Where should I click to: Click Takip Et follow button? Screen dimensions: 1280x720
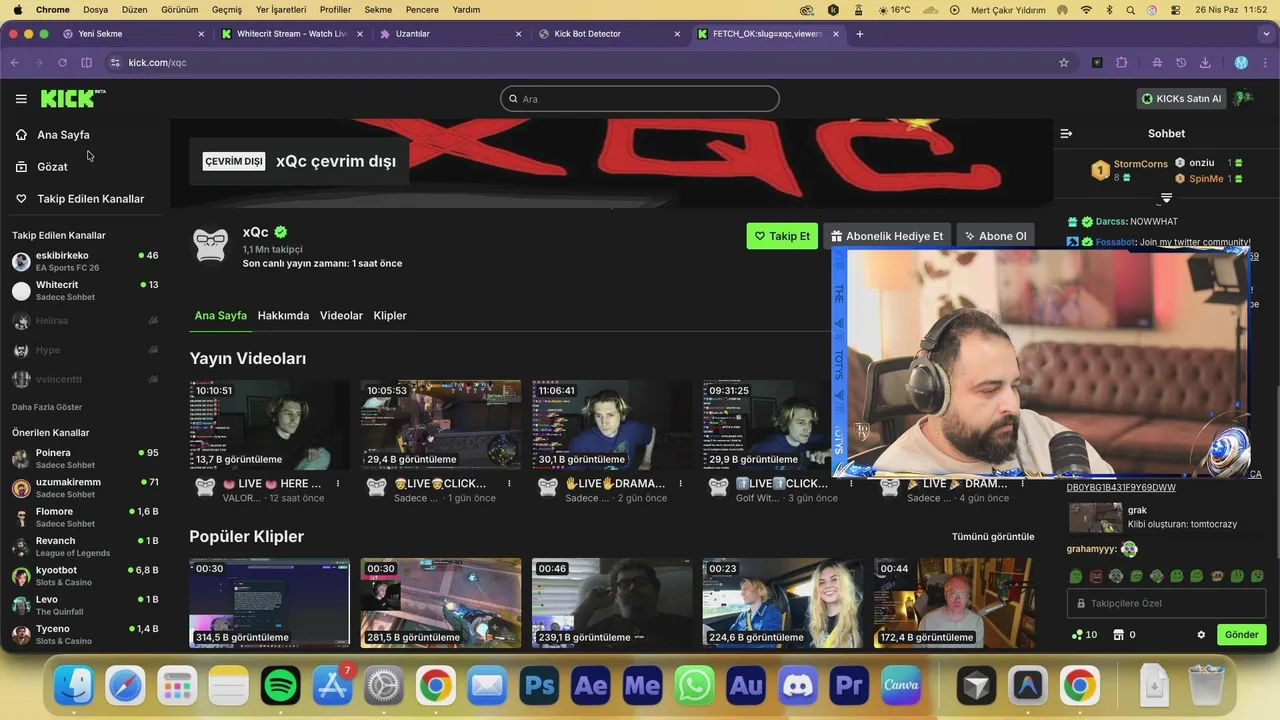click(x=782, y=236)
